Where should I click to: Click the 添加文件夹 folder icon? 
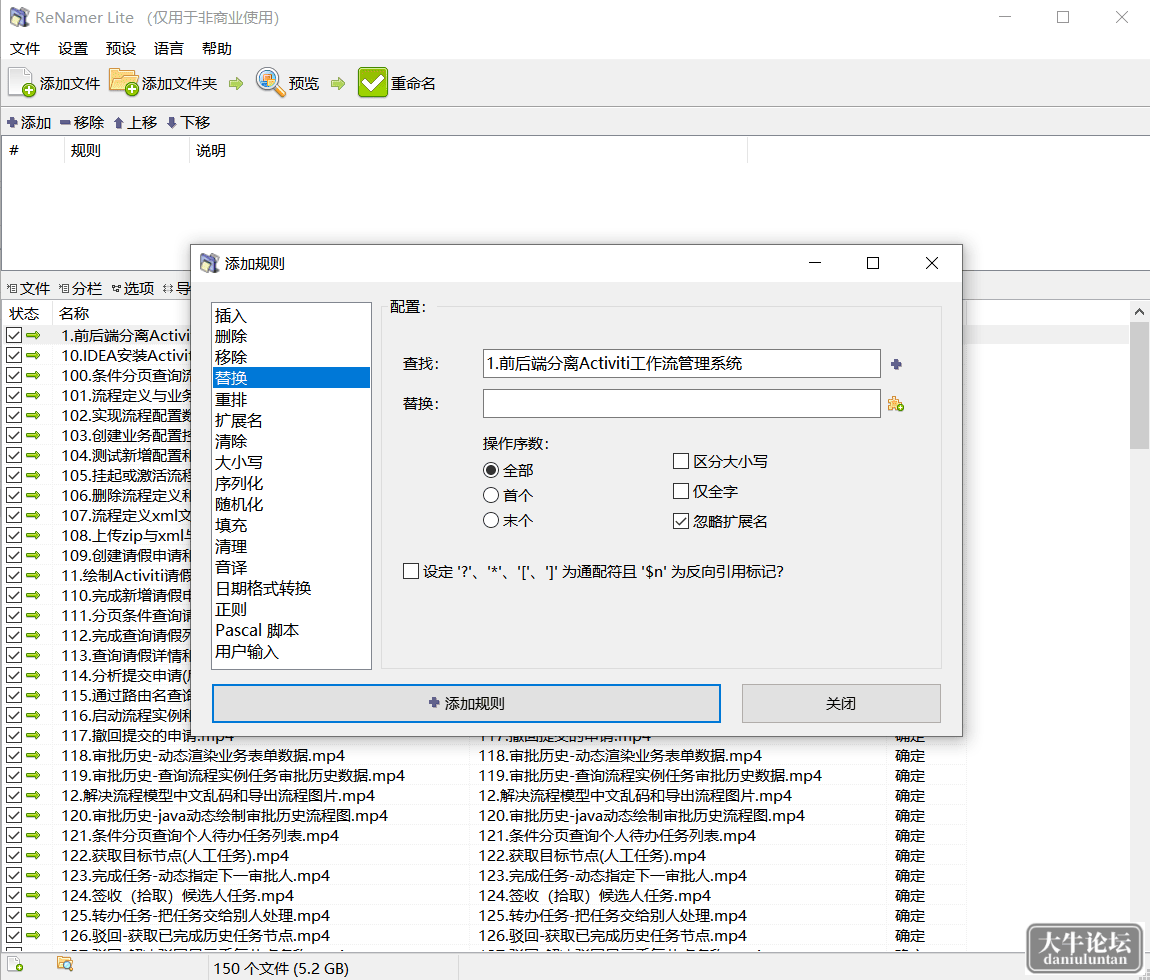coord(123,82)
